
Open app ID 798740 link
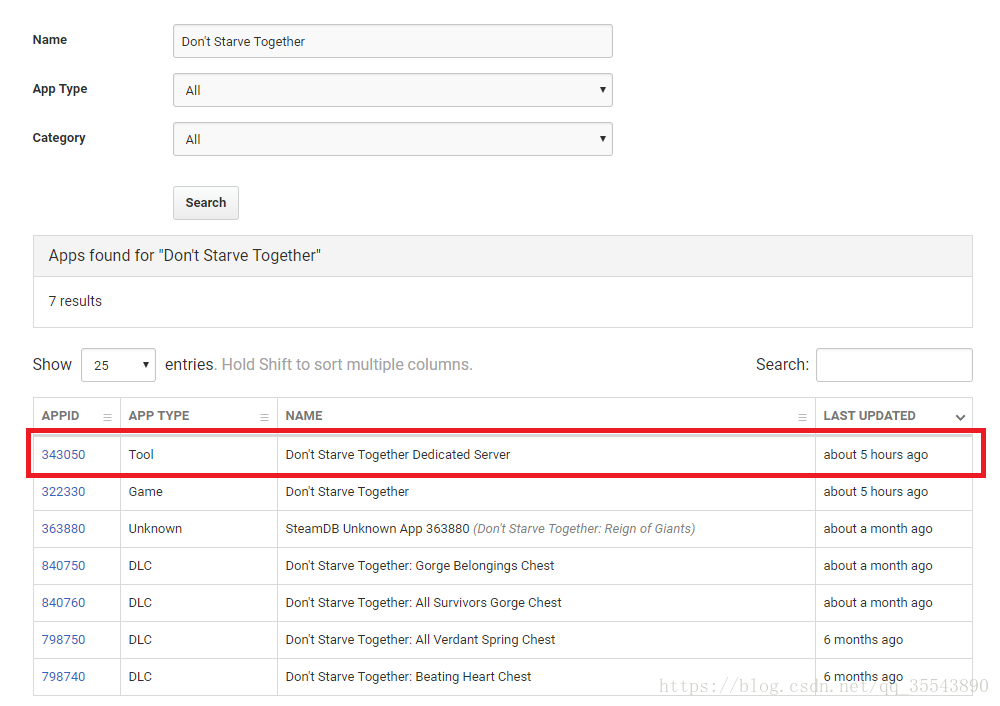(63, 677)
